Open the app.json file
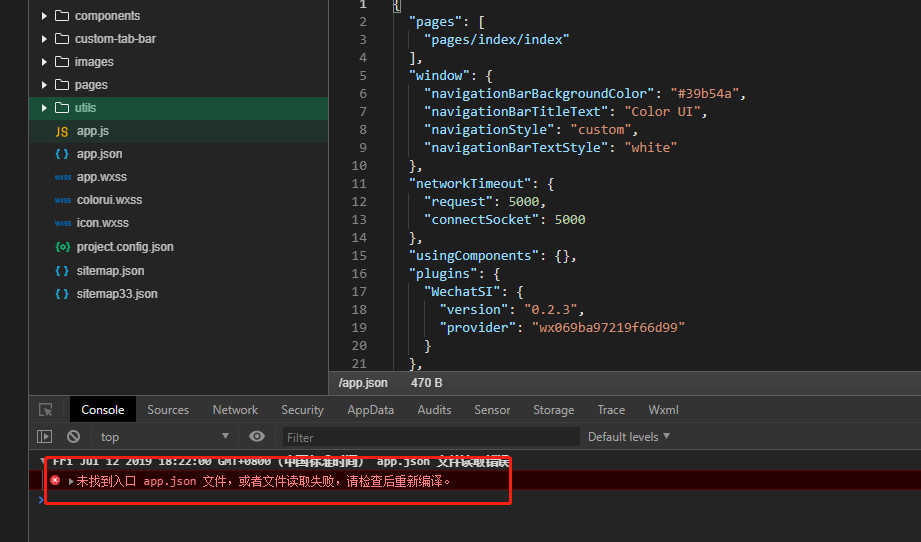 (x=99, y=154)
